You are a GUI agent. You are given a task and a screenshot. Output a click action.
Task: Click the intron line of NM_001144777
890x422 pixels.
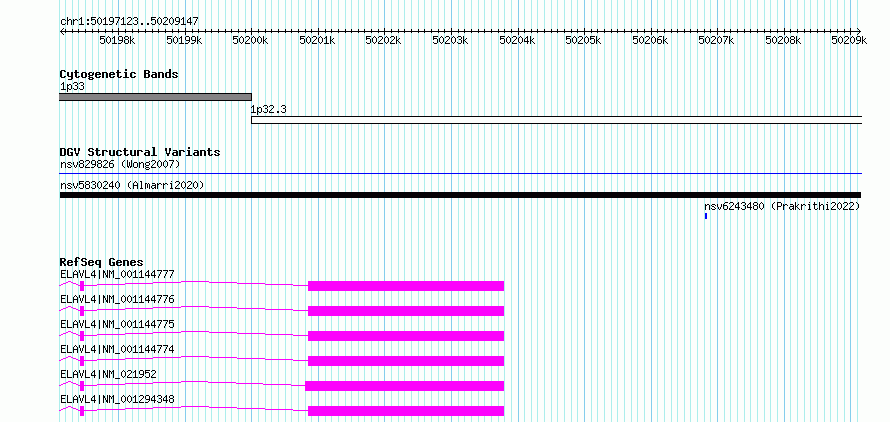(x=196, y=282)
